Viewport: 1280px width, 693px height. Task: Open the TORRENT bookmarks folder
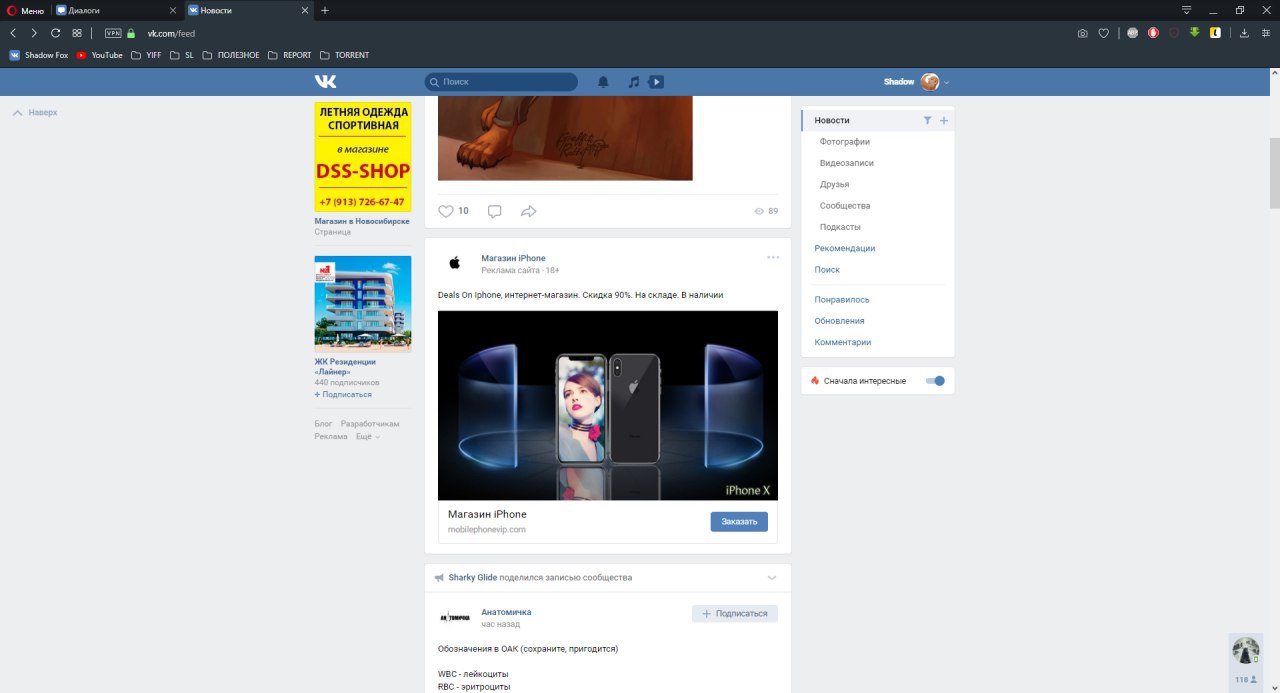[345, 55]
